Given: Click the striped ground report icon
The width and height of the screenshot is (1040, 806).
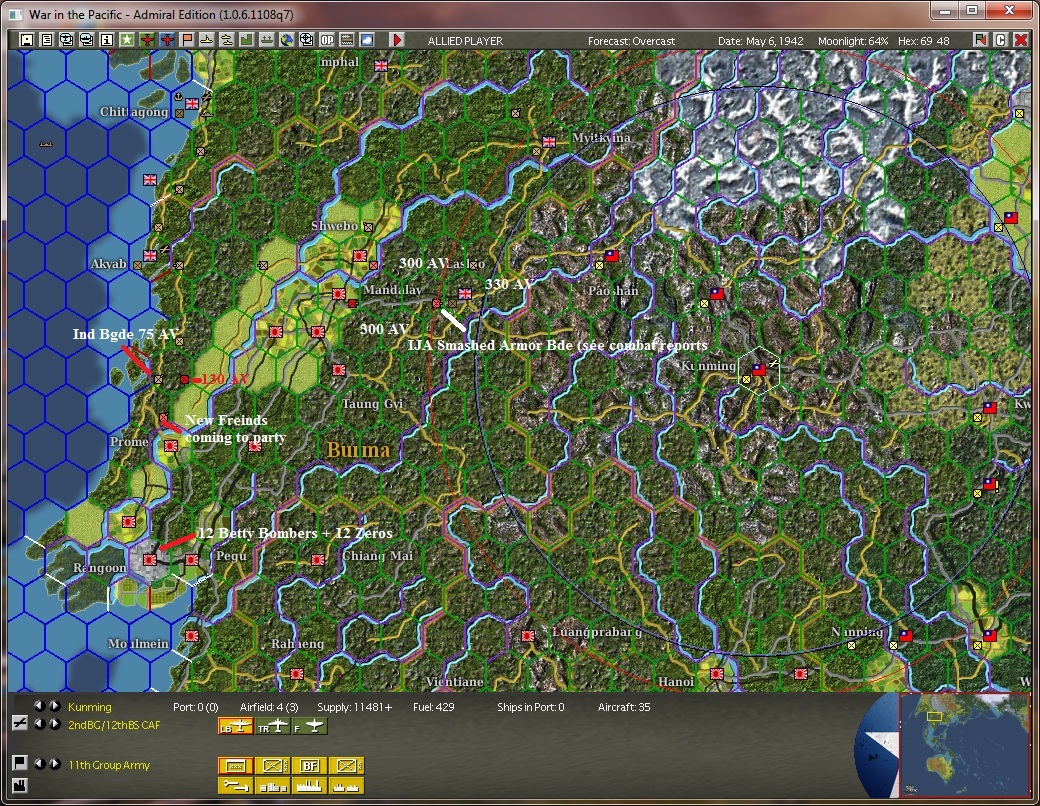Looking at the screenshot, I should coord(347,40).
